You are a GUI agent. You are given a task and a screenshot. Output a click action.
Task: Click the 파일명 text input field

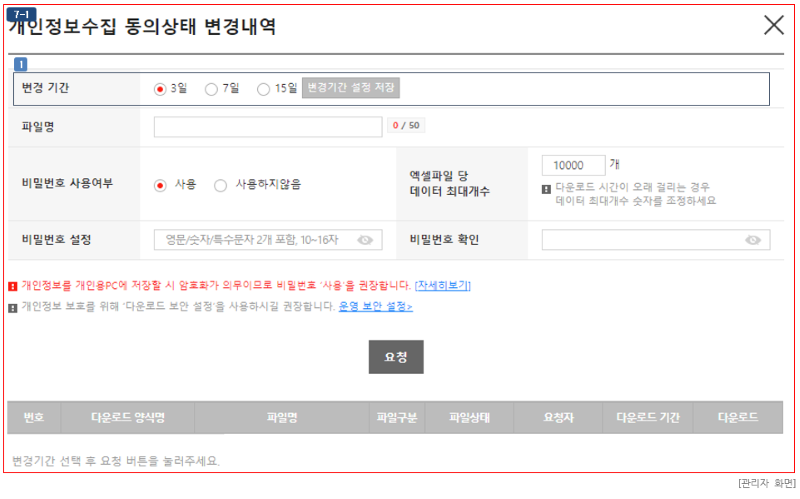(268, 126)
